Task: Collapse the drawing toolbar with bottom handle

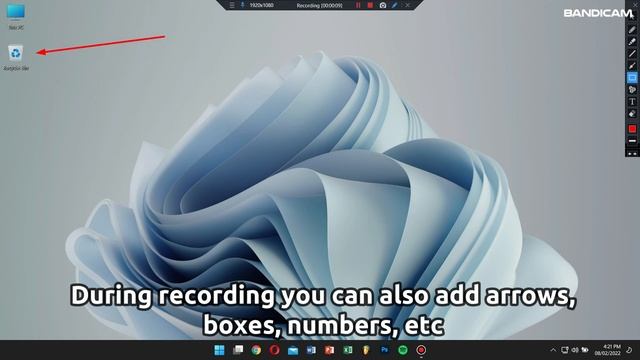Action: click(632, 153)
